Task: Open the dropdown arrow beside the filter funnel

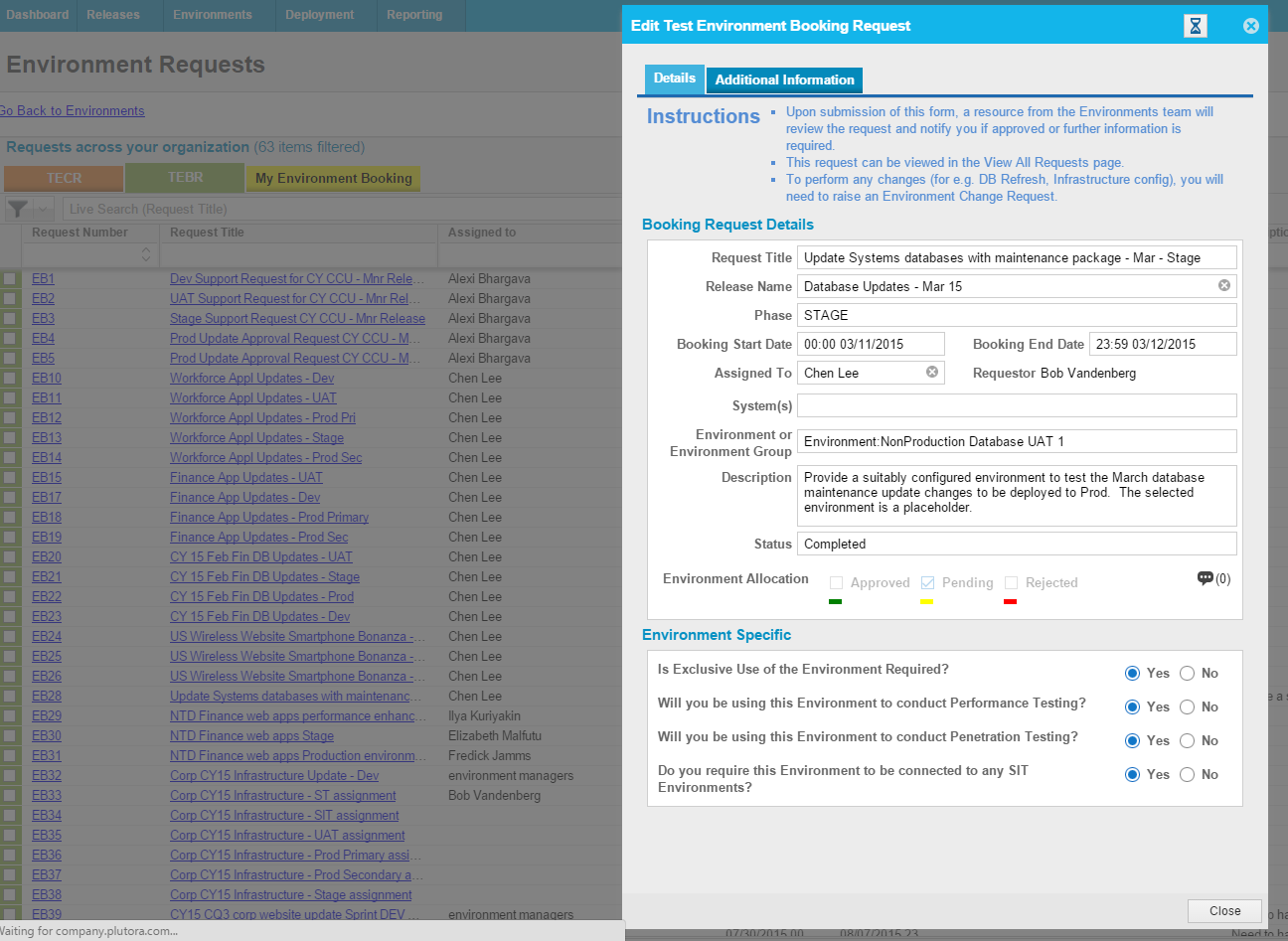Action: [x=43, y=209]
